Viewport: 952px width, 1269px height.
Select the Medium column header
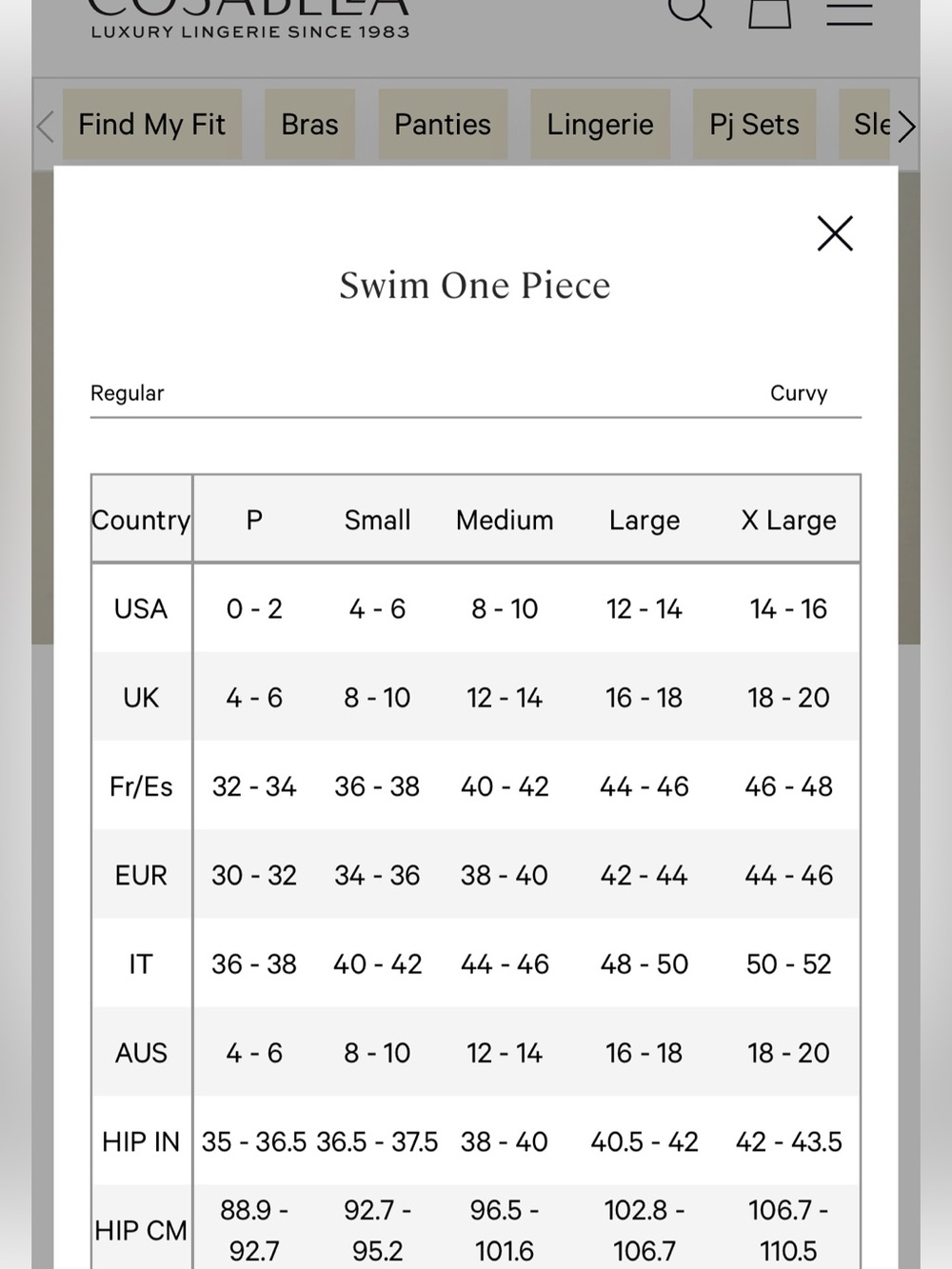pyautogui.click(x=505, y=520)
